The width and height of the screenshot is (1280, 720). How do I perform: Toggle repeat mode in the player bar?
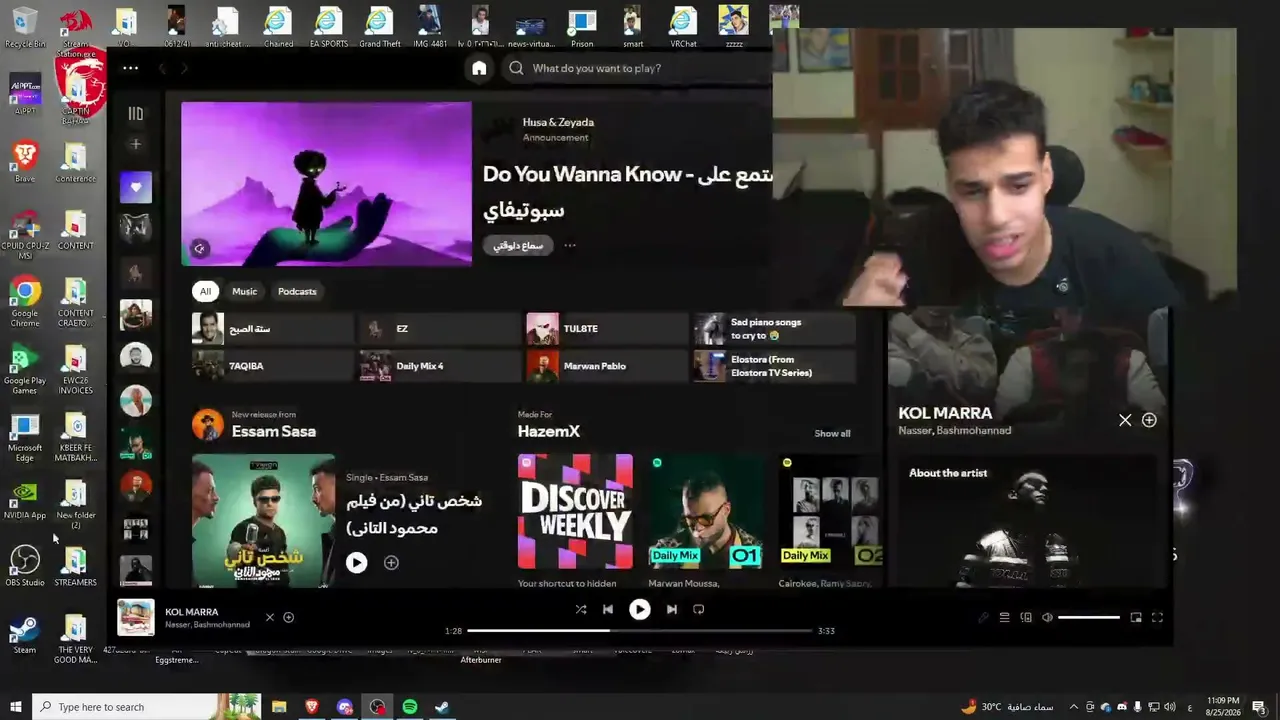[698, 609]
